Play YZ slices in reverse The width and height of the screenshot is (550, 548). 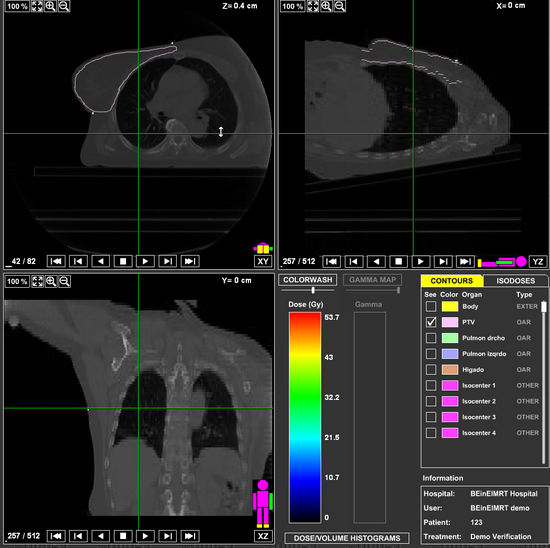coord(376,261)
